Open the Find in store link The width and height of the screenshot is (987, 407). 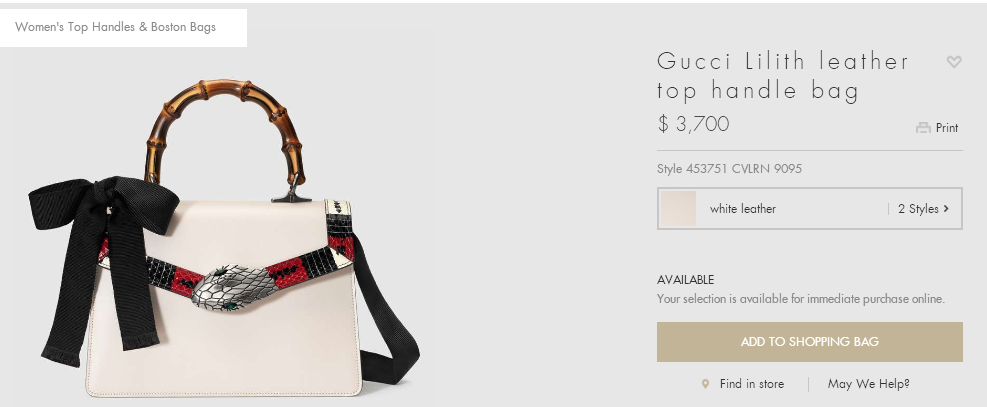(x=752, y=384)
